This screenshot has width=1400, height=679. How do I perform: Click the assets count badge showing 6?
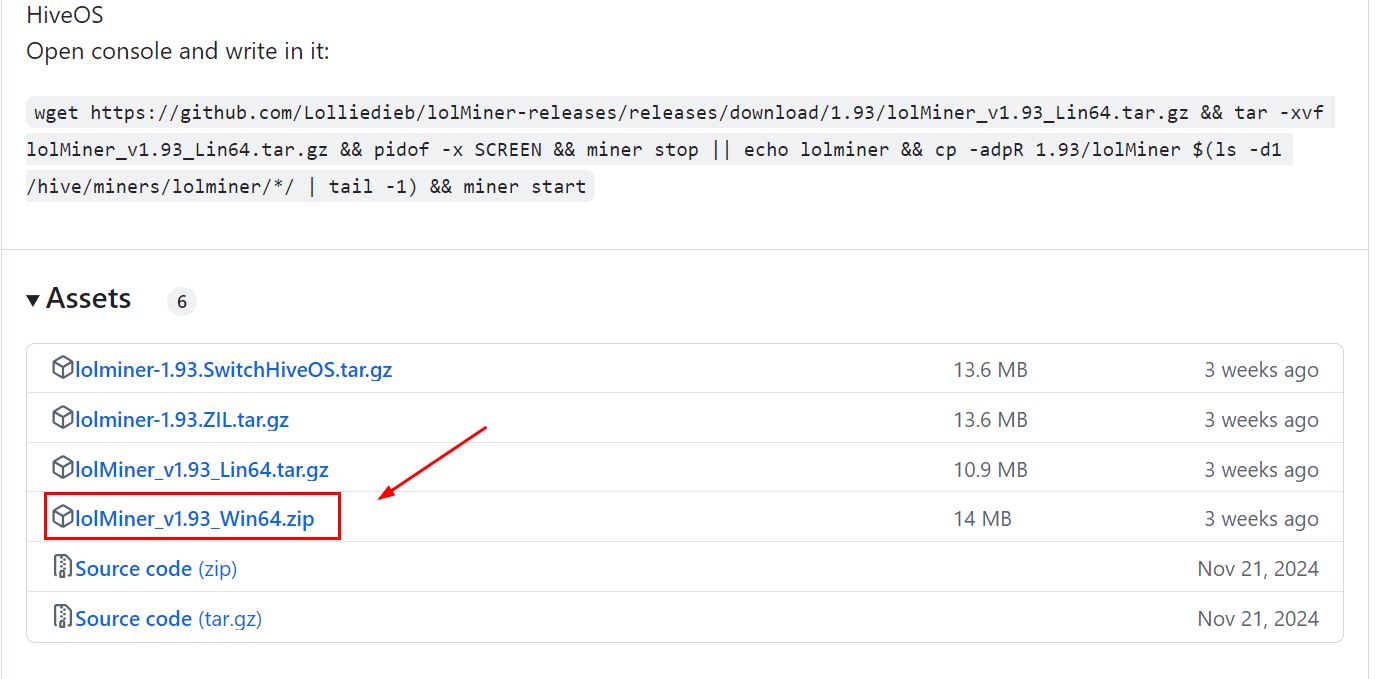point(181,301)
